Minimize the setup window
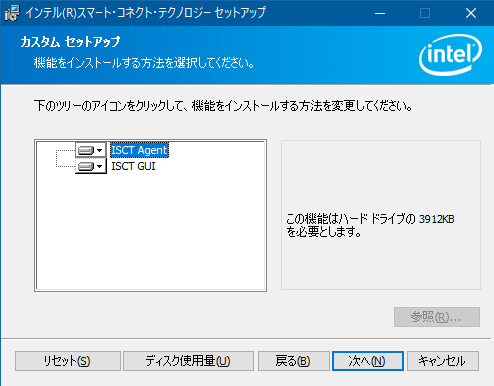This screenshot has height=386, width=494. 380,13
